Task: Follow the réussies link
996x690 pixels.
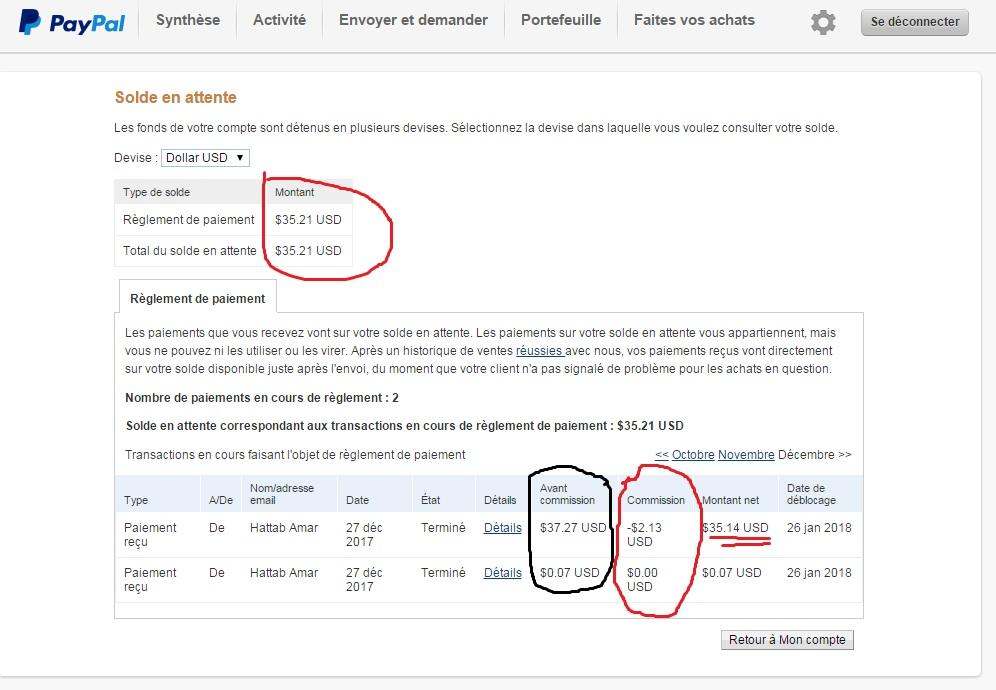Action: point(538,351)
